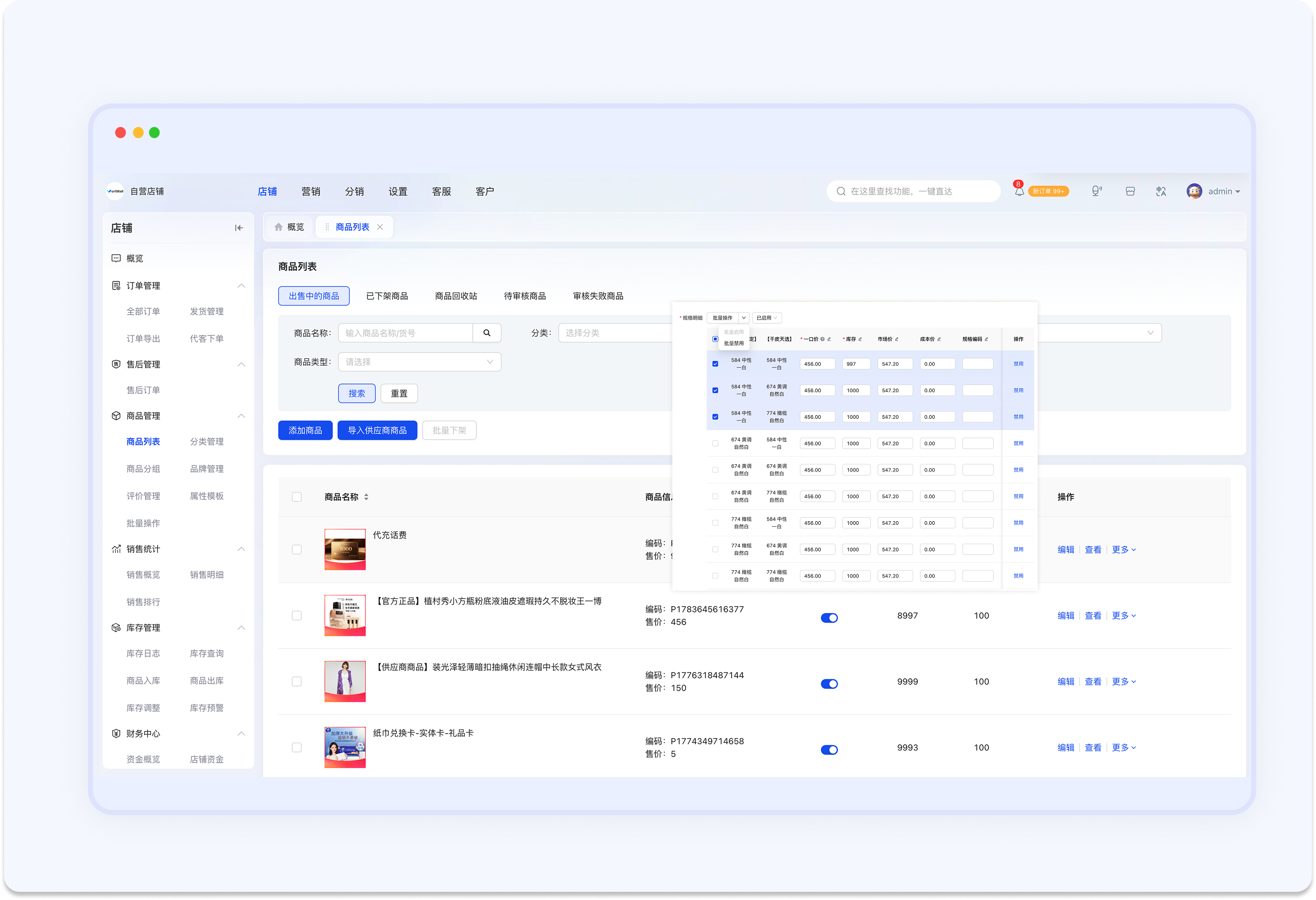Screen dimensions: 1316x900
Task: Open the 批量操作 dropdown arrow
Action: (x=744, y=318)
